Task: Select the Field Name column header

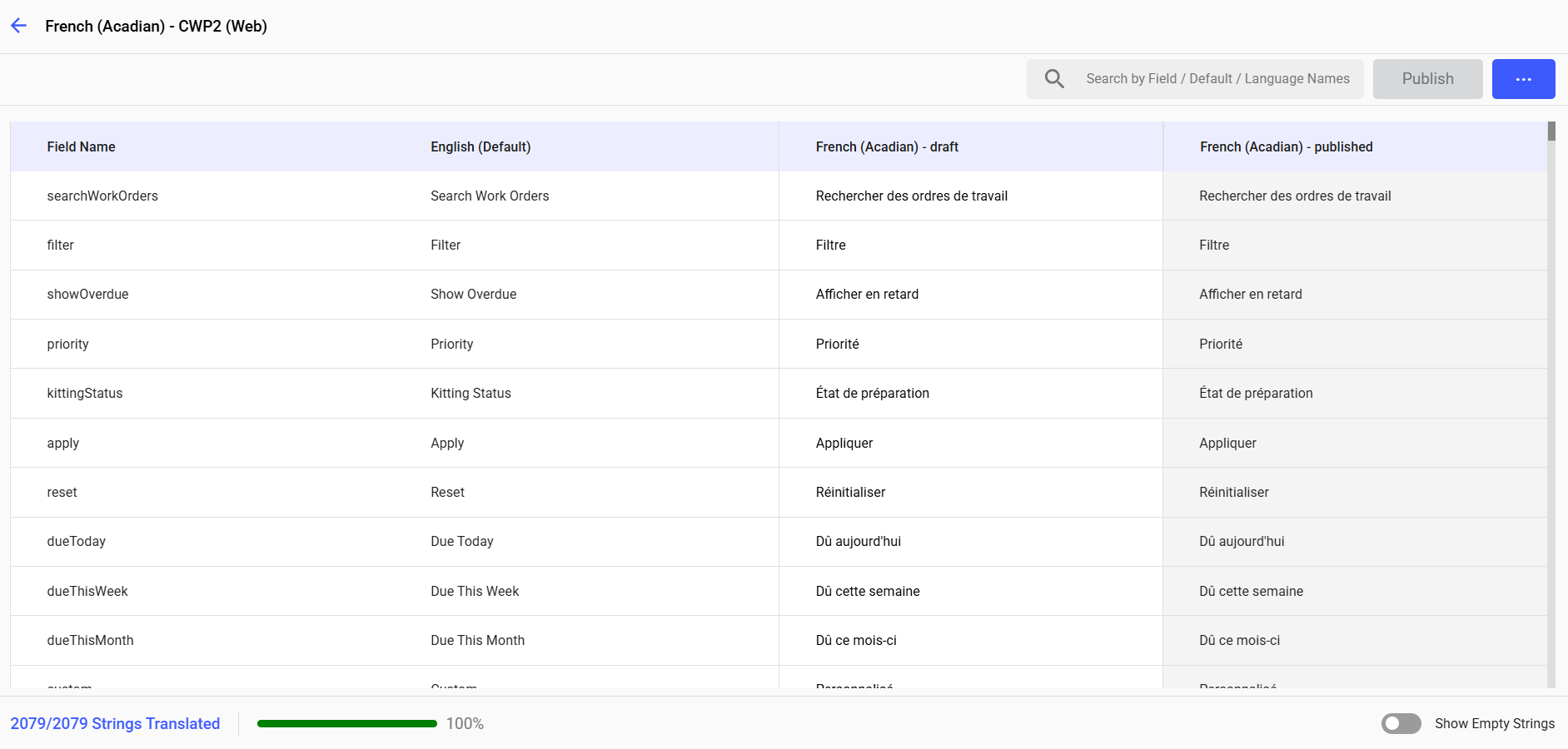Action: pyautogui.click(x=81, y=146)
